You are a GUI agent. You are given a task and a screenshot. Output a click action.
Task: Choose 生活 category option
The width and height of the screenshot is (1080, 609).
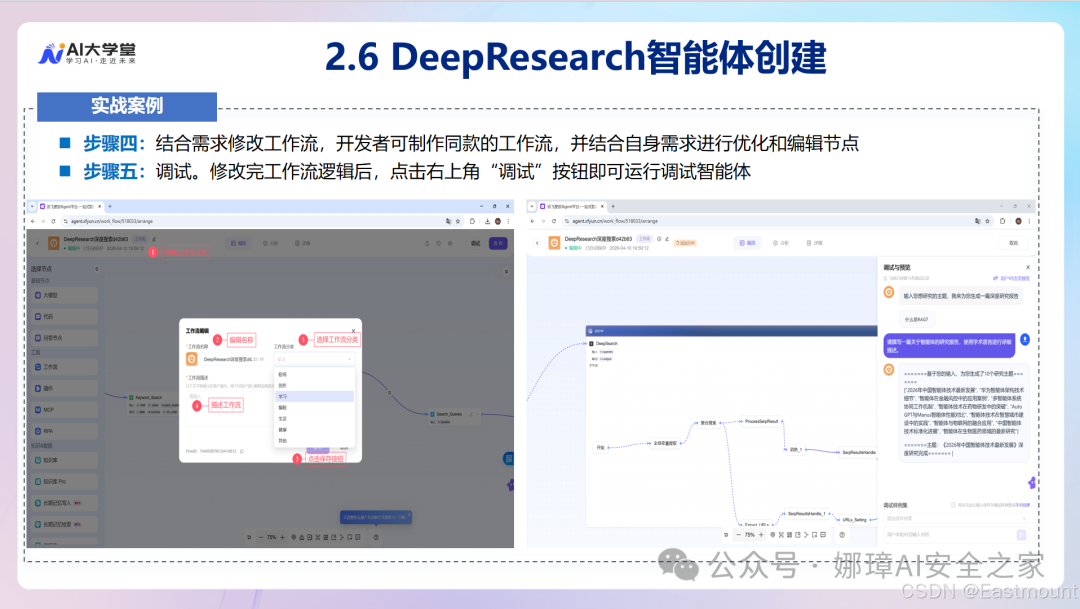coord(314,418)
